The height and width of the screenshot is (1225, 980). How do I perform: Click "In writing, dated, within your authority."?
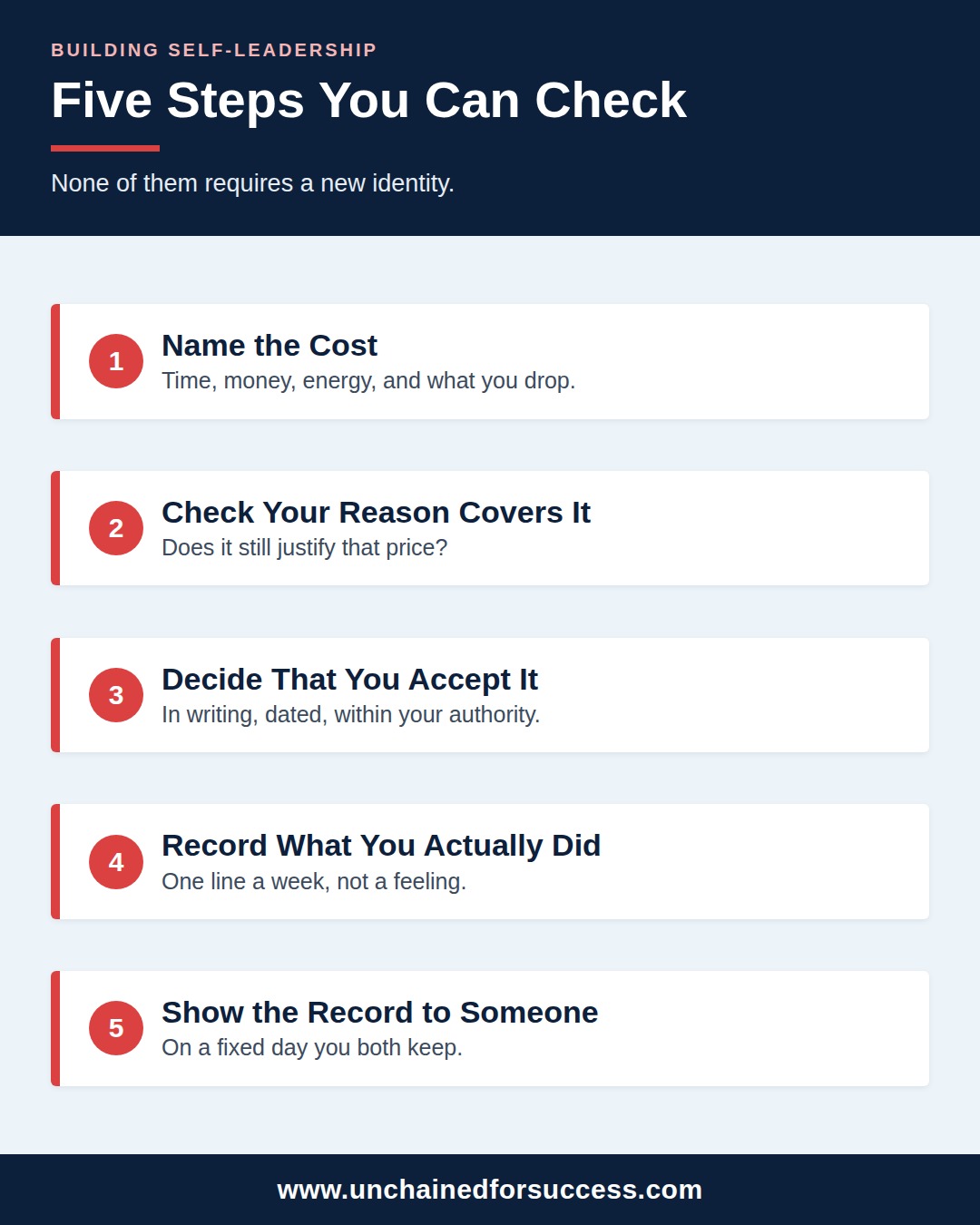click(x=351, y=715)
